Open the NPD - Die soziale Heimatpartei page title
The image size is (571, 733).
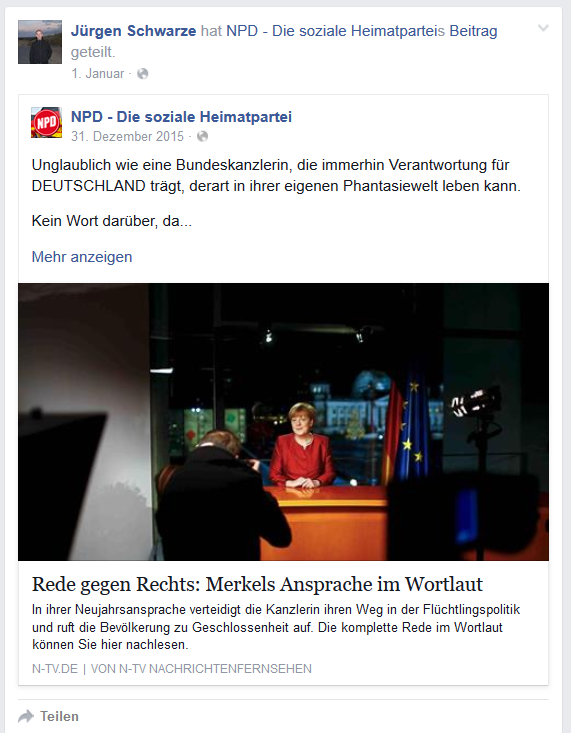tap(181, 116)
